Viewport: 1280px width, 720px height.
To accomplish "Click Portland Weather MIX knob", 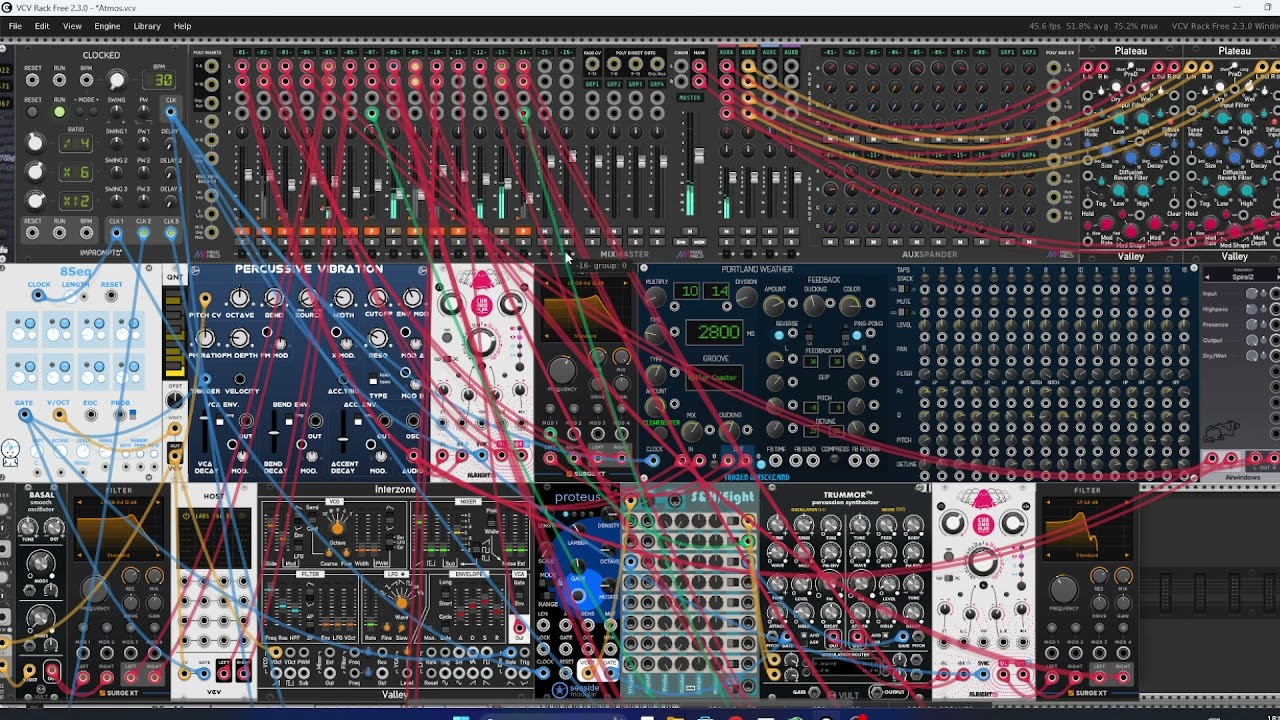I will tap(692, 431).
